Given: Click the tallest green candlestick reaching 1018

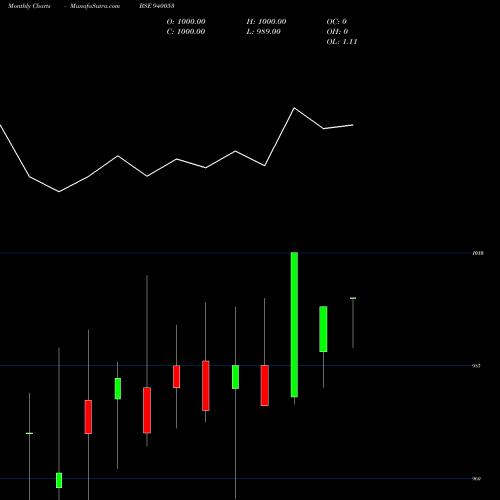Looking at the screenshot, I should click(x=294, y=325).
